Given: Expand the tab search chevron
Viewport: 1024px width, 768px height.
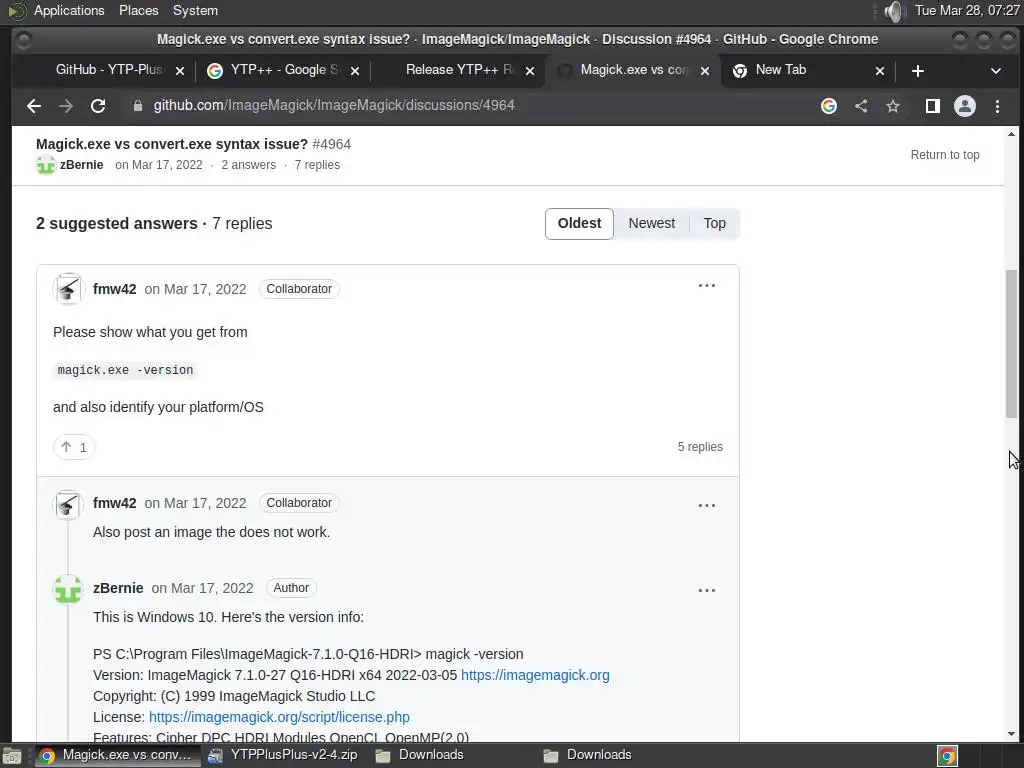Looking at the screenshot, I should point(995,71).
